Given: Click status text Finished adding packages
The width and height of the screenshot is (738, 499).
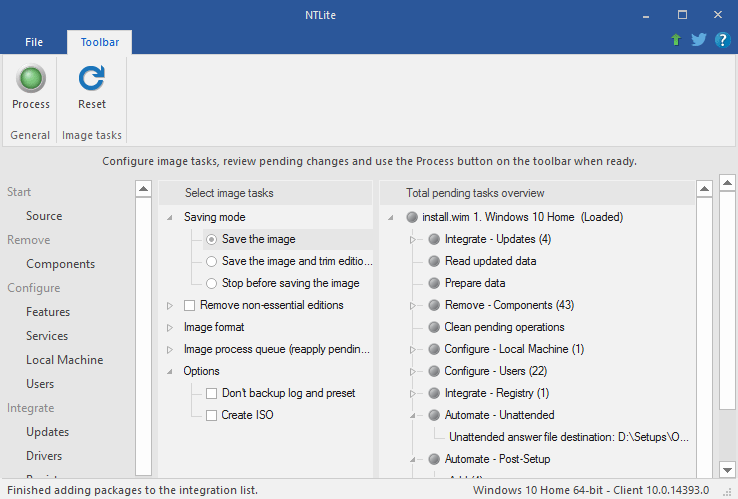Looking at the screenshot, I should point(132,490).
